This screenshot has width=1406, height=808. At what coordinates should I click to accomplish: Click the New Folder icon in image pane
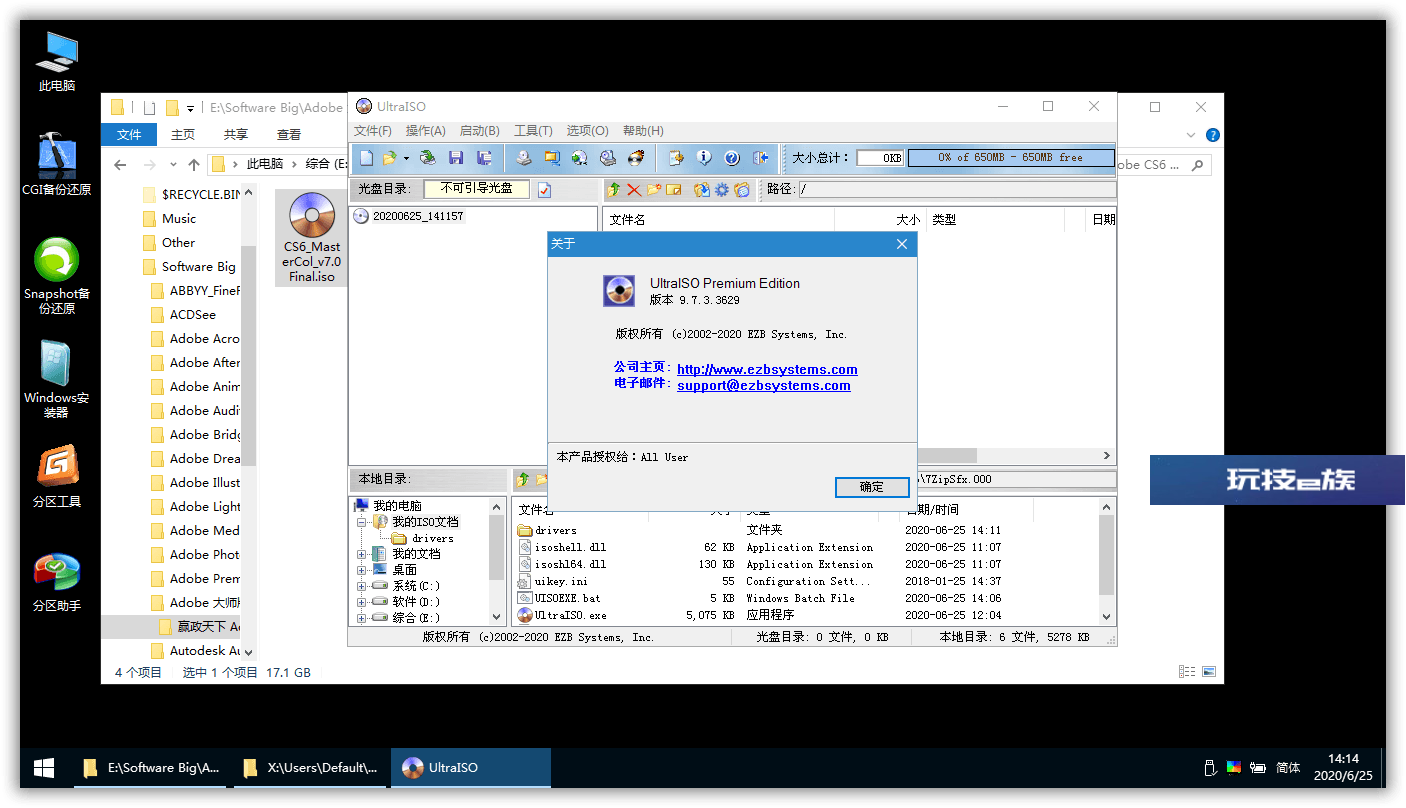[654, 189]
